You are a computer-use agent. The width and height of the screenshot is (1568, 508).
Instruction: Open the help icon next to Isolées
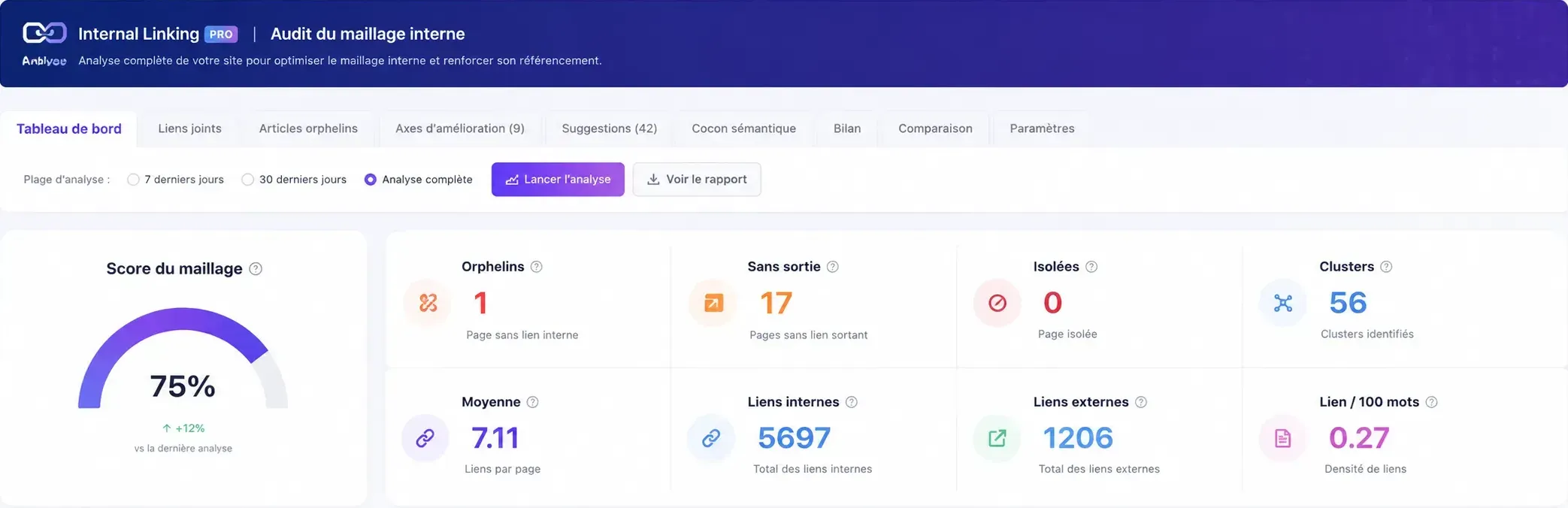click(x=1091, y=267)
